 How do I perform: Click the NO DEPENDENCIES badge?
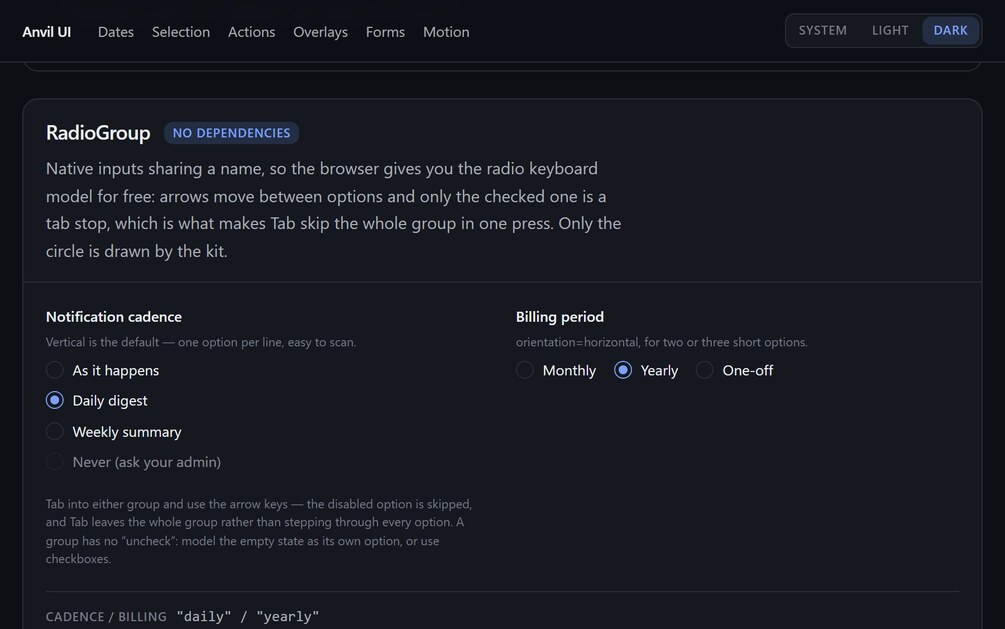coord(231,133)
